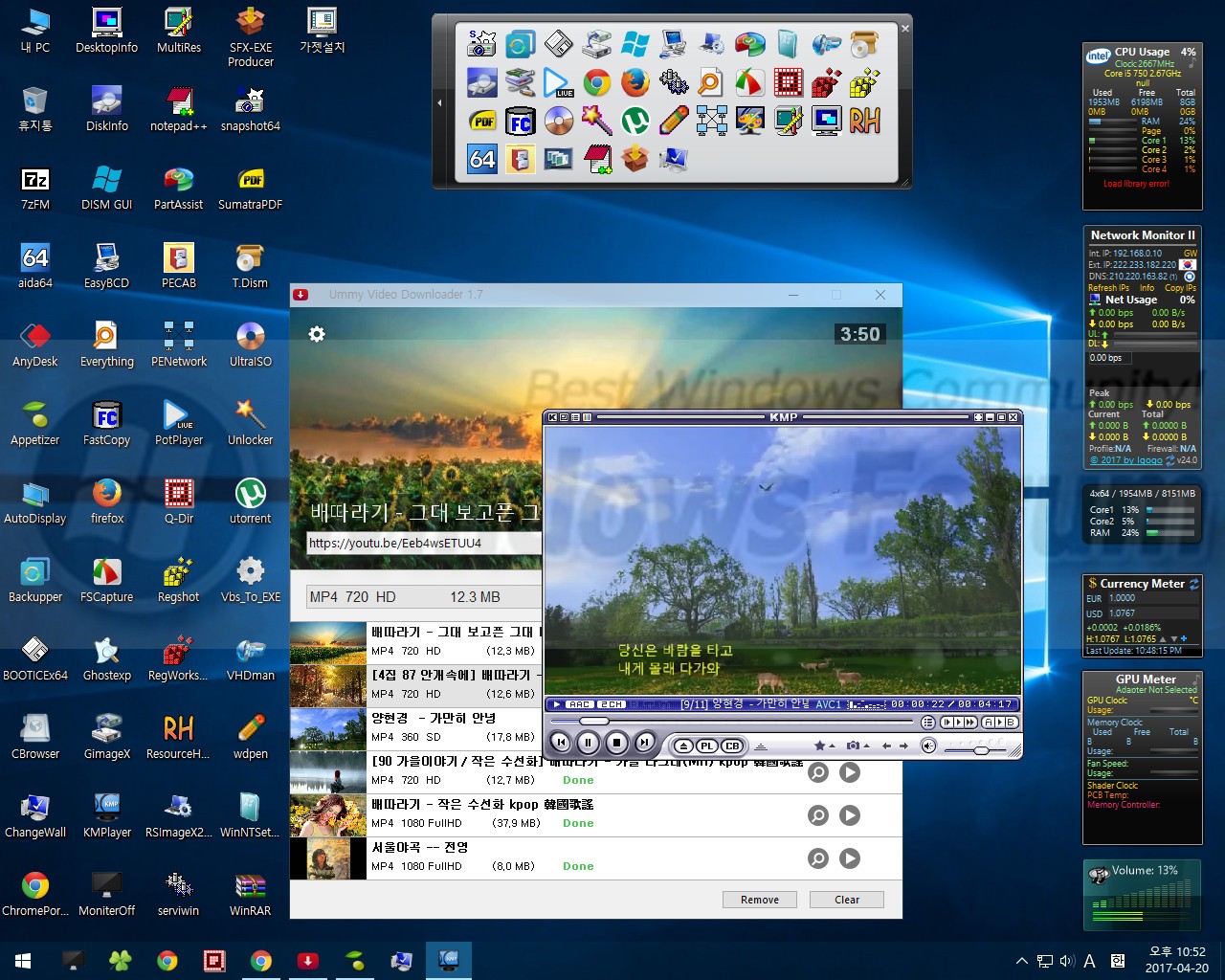Image resolution: width=1225 pixels, height=980 pixels.
Task: Open the KMP playlist editor list icon
Action: [x=927, y=723]
